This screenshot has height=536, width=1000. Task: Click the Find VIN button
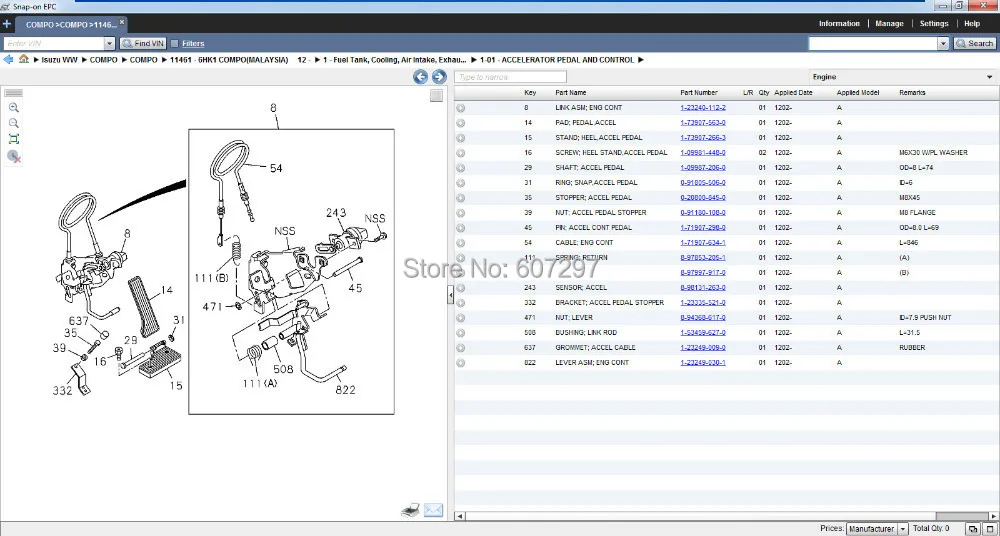click(143, 44)
